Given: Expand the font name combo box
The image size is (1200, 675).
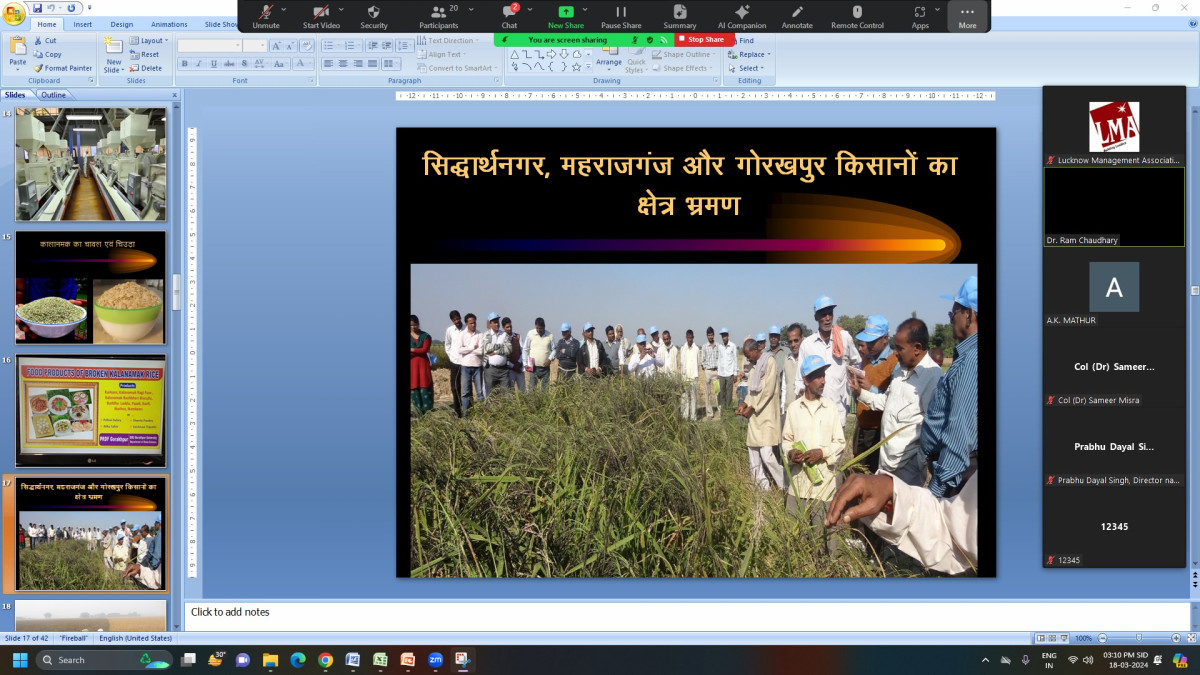Looking at the screenshot, I should pos(238,45).
